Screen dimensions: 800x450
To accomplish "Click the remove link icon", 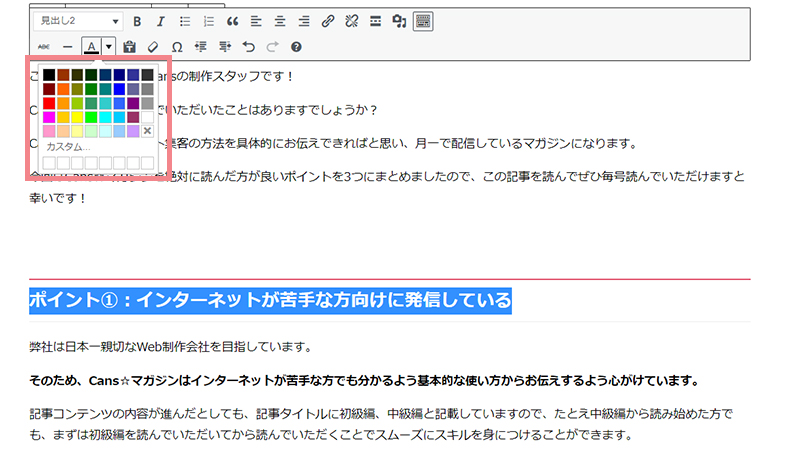I will [351, 21].
